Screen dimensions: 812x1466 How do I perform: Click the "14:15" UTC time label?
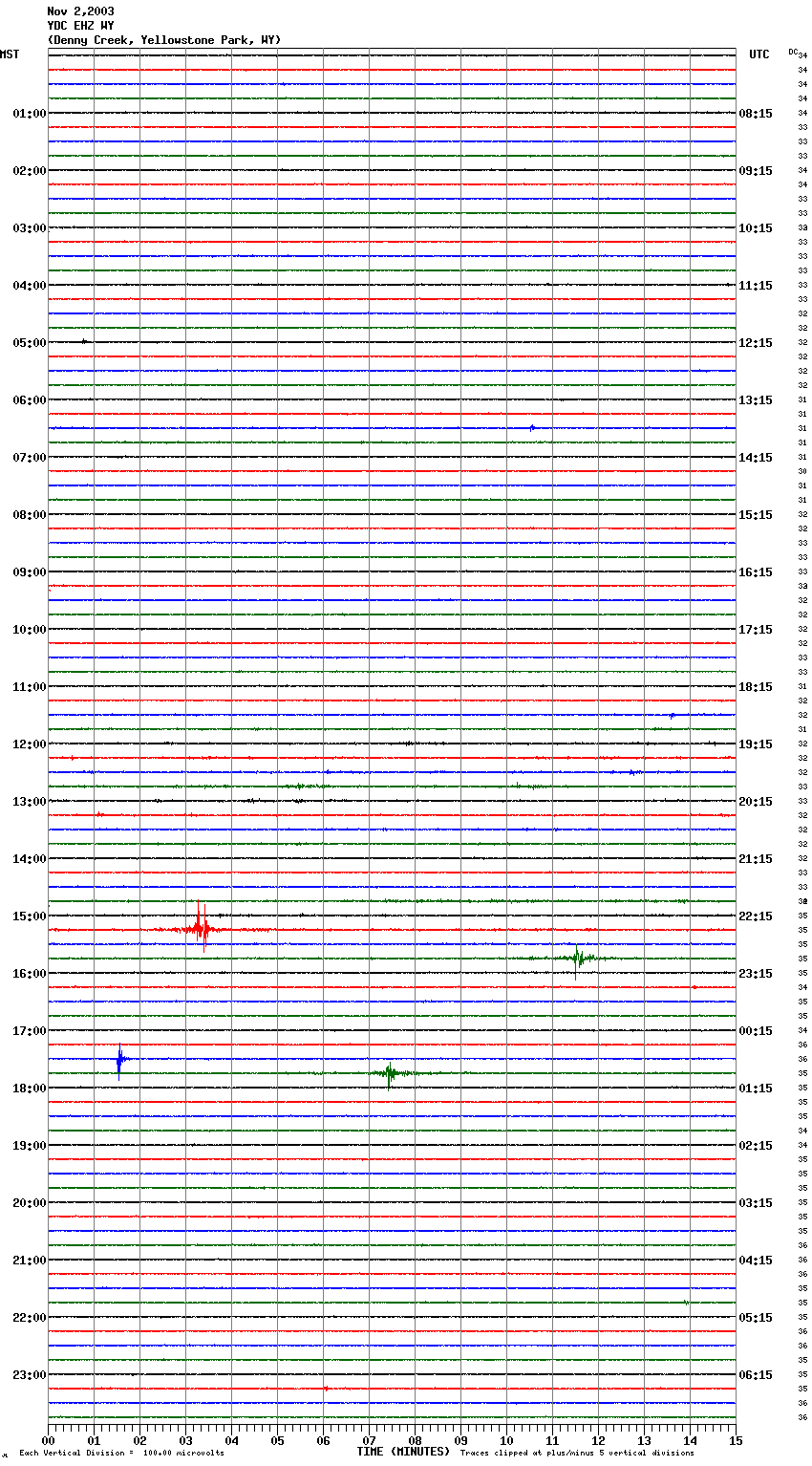pos(756,458)
